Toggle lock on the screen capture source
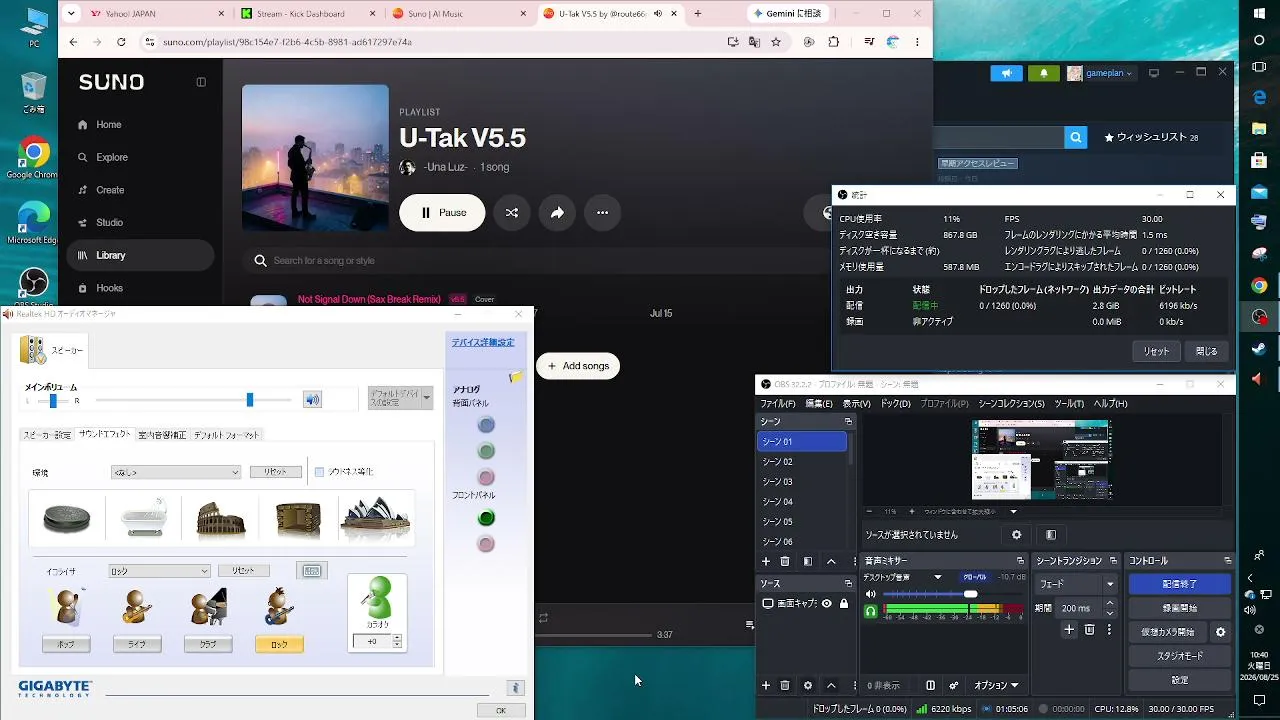Viewport: 1280px width, 720px height. (x=844, y=604)
